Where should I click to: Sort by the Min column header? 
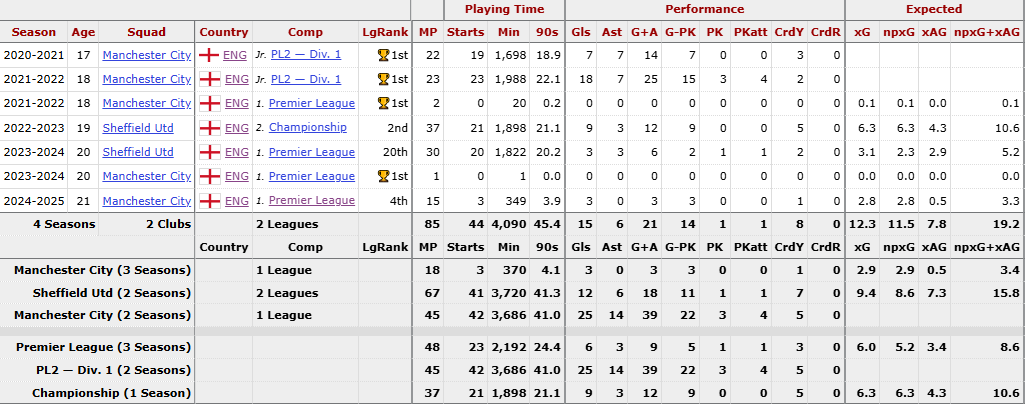[x=508, y=32]
